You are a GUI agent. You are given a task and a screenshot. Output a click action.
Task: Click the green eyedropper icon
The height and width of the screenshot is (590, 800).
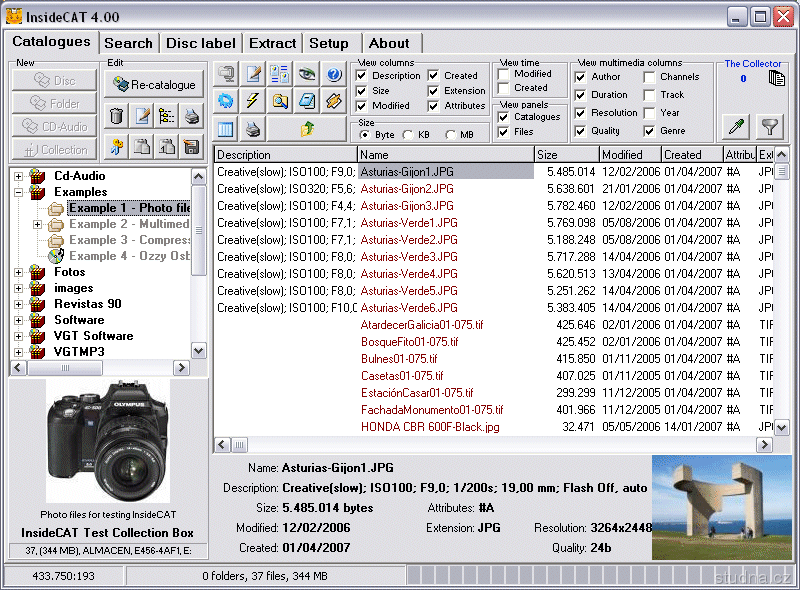(x=736, y=126)
